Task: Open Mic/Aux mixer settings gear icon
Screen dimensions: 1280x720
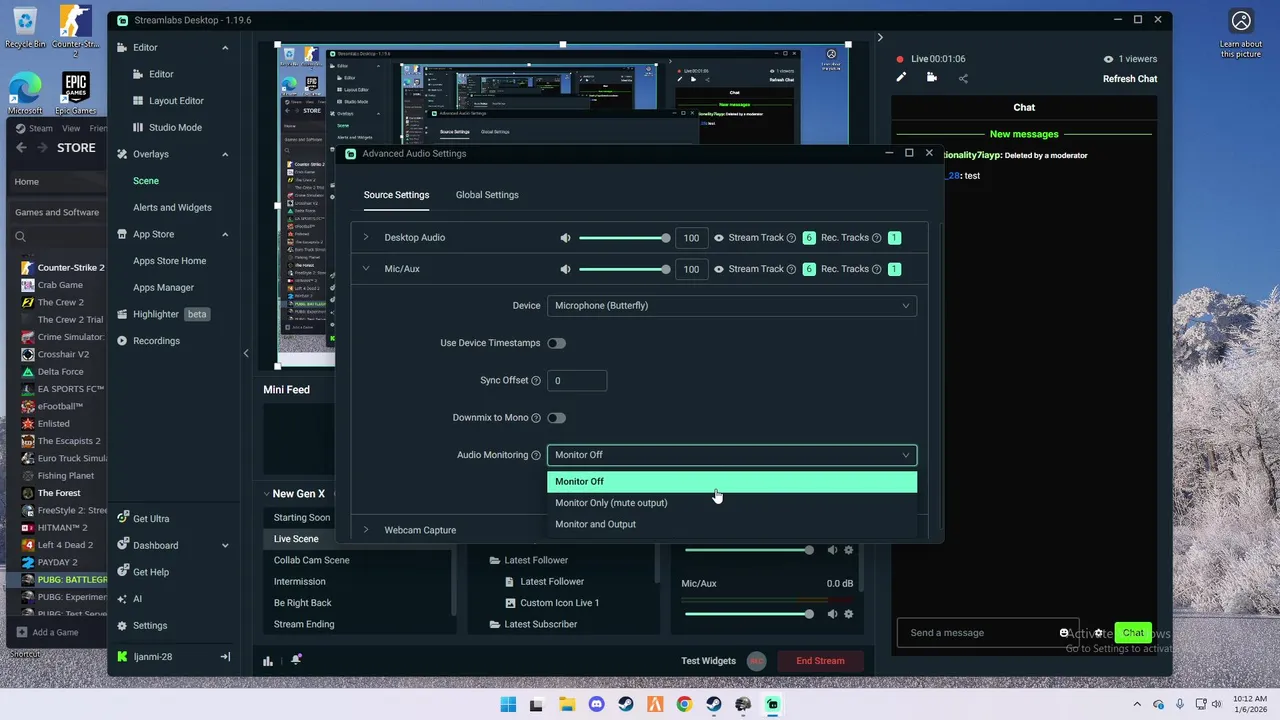Action: [849, 614]
